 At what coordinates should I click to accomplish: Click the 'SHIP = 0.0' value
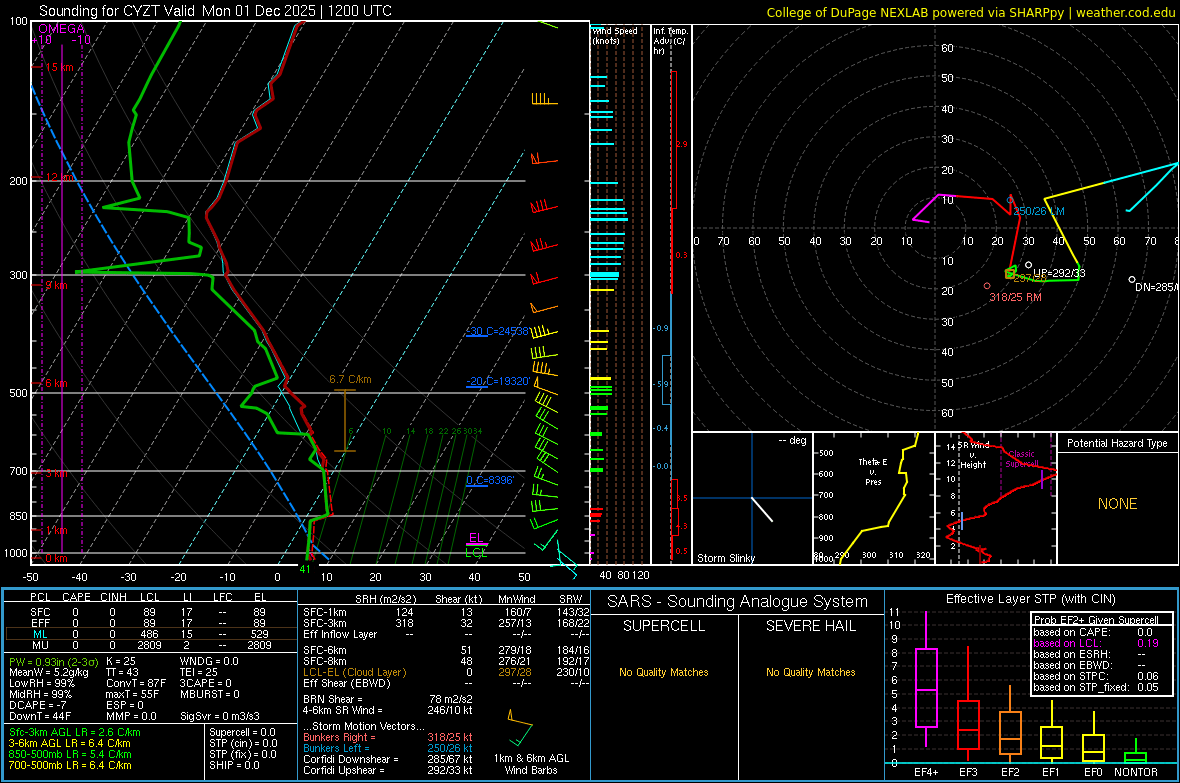click(x=234, y=766)
